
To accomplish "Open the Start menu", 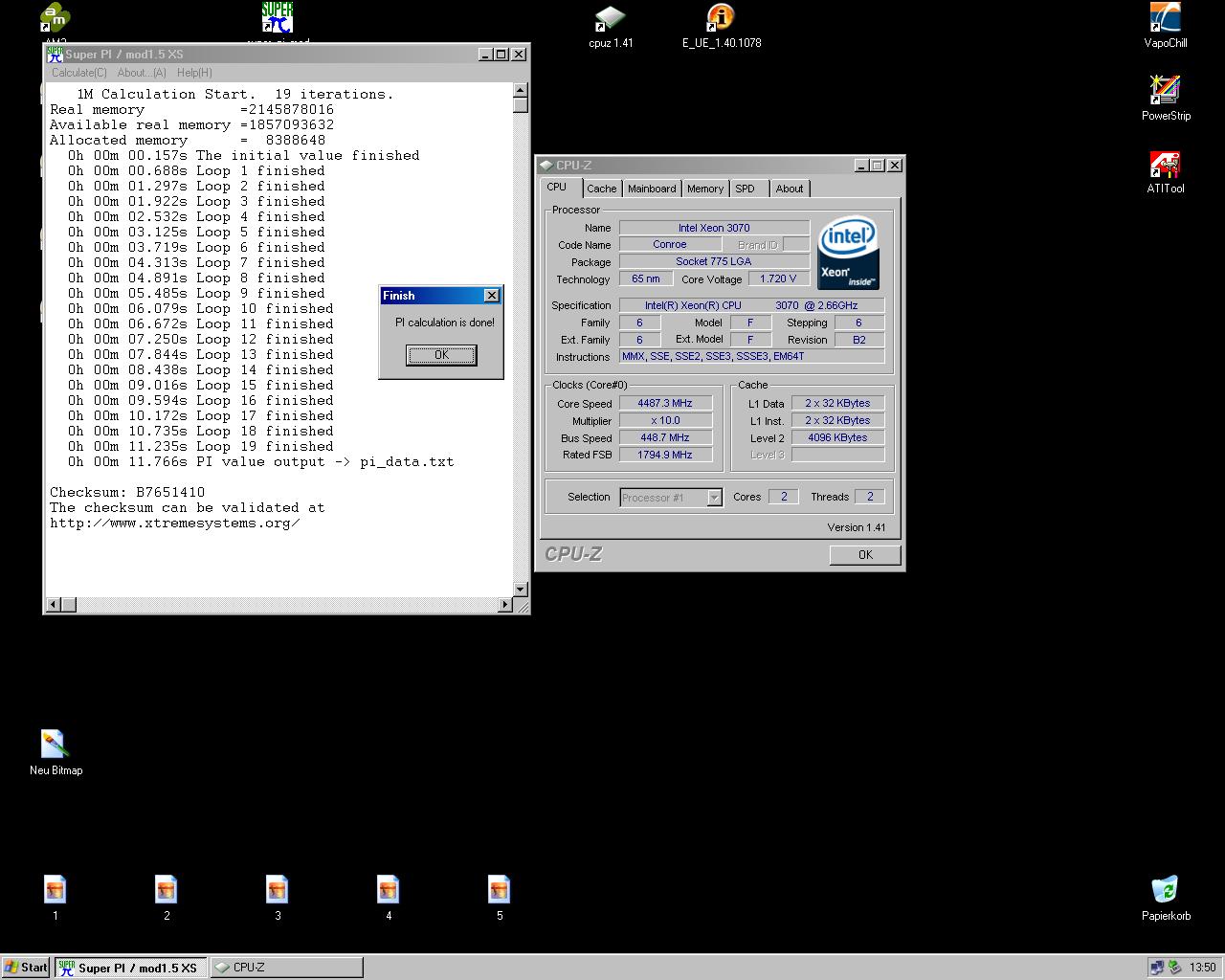I will click(26, 967).
